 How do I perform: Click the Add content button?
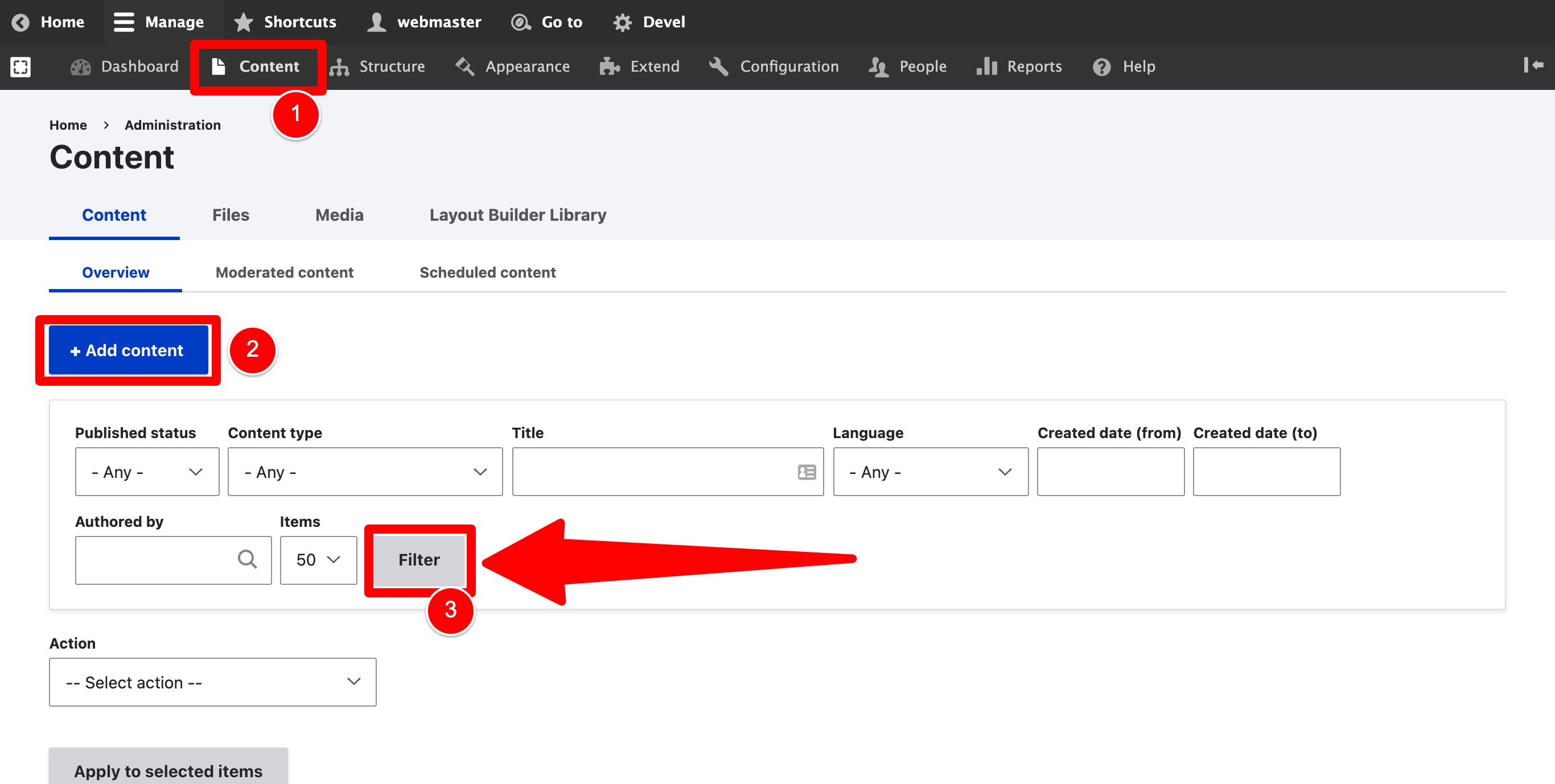[128, 350]
